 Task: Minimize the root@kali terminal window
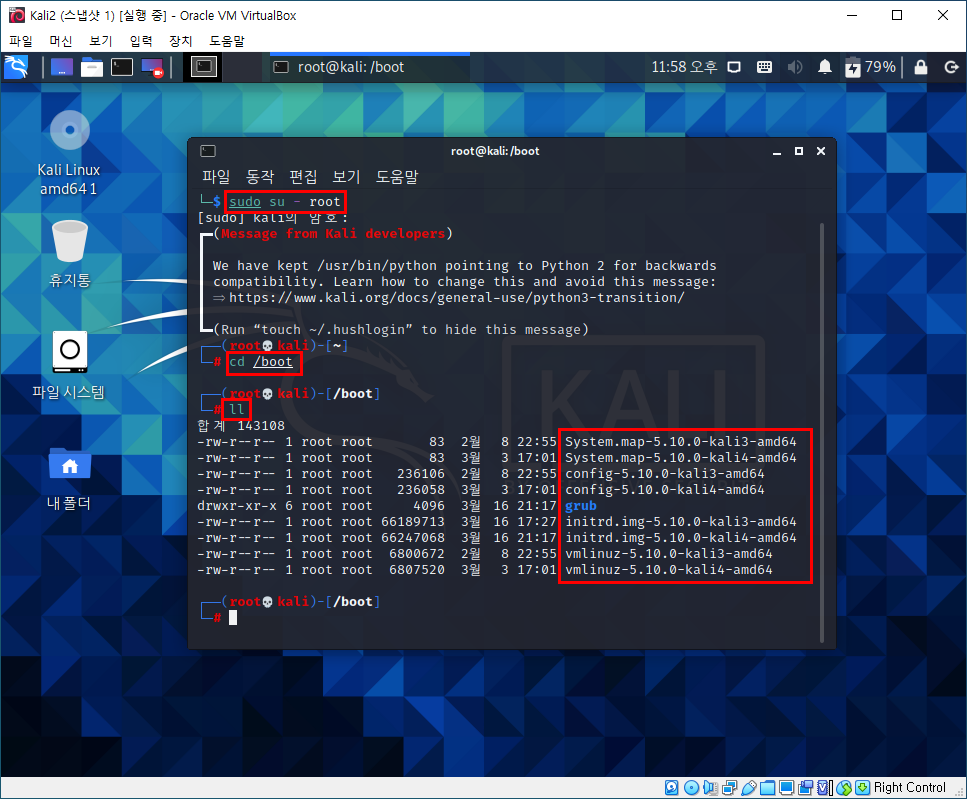click(x=777, y=151)
